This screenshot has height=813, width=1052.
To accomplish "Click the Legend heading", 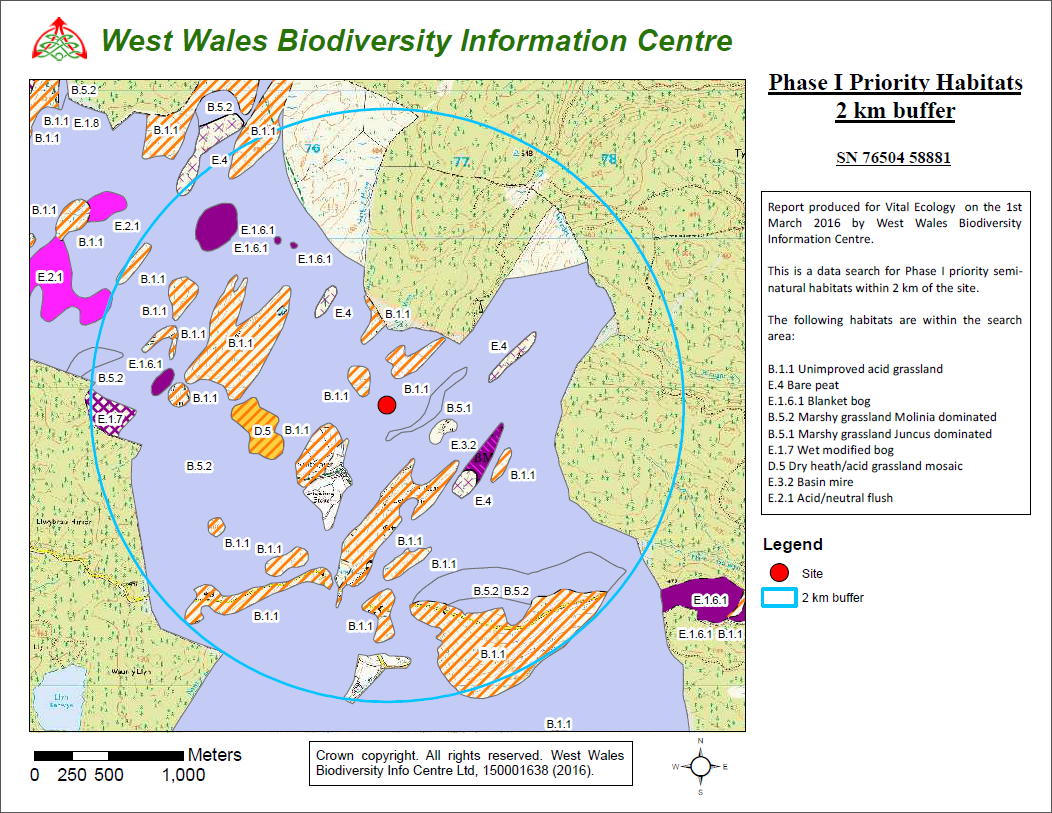I will point(792,545).
